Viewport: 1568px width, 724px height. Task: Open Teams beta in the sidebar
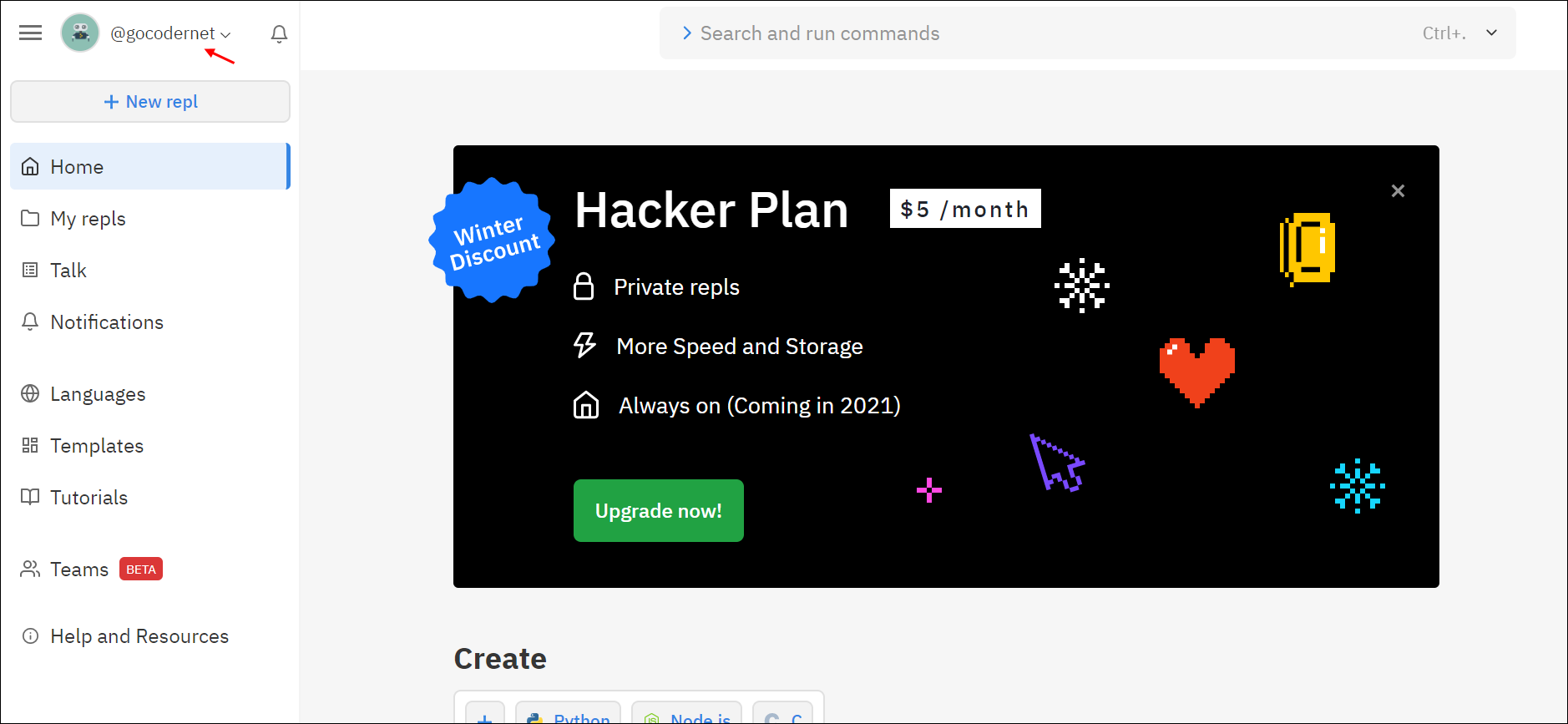[150, 569]
